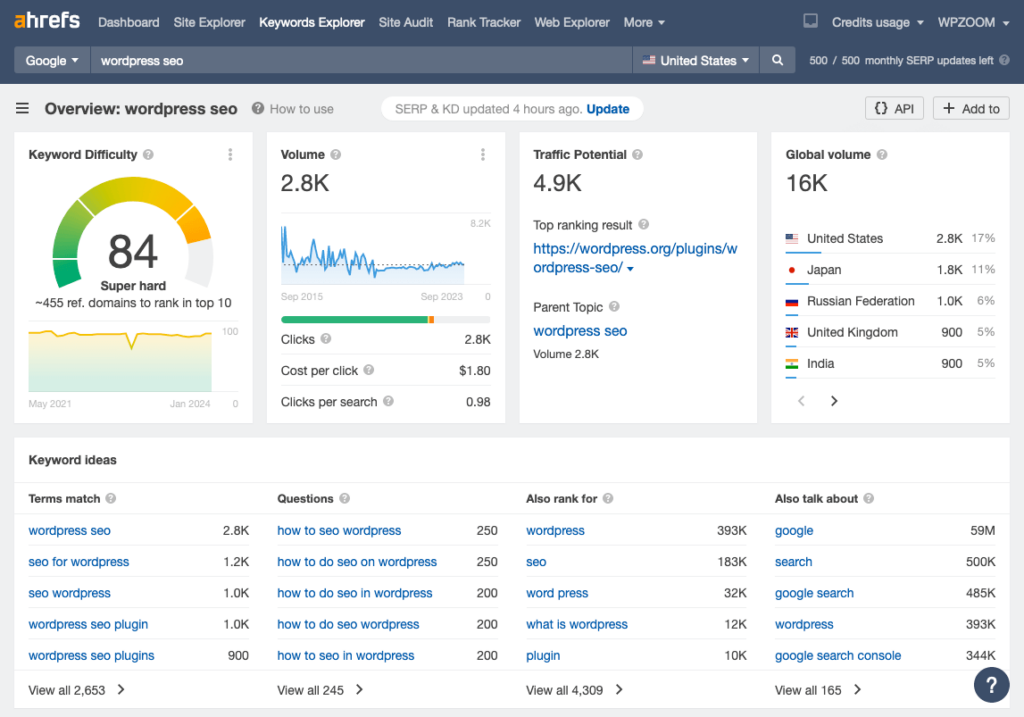
Task: Click help icon next to Clicks
Action: [x=326, y=339]
